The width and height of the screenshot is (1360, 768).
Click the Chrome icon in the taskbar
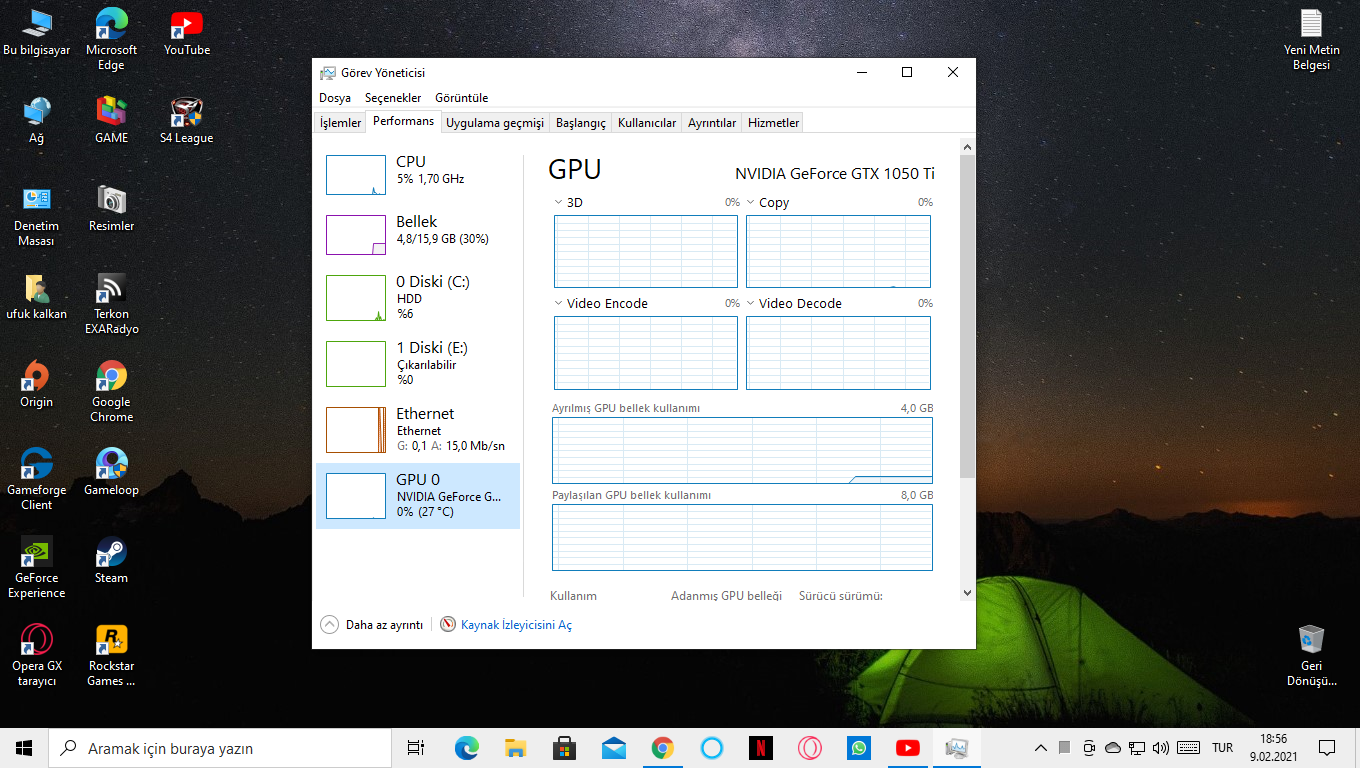click(662, 748)
